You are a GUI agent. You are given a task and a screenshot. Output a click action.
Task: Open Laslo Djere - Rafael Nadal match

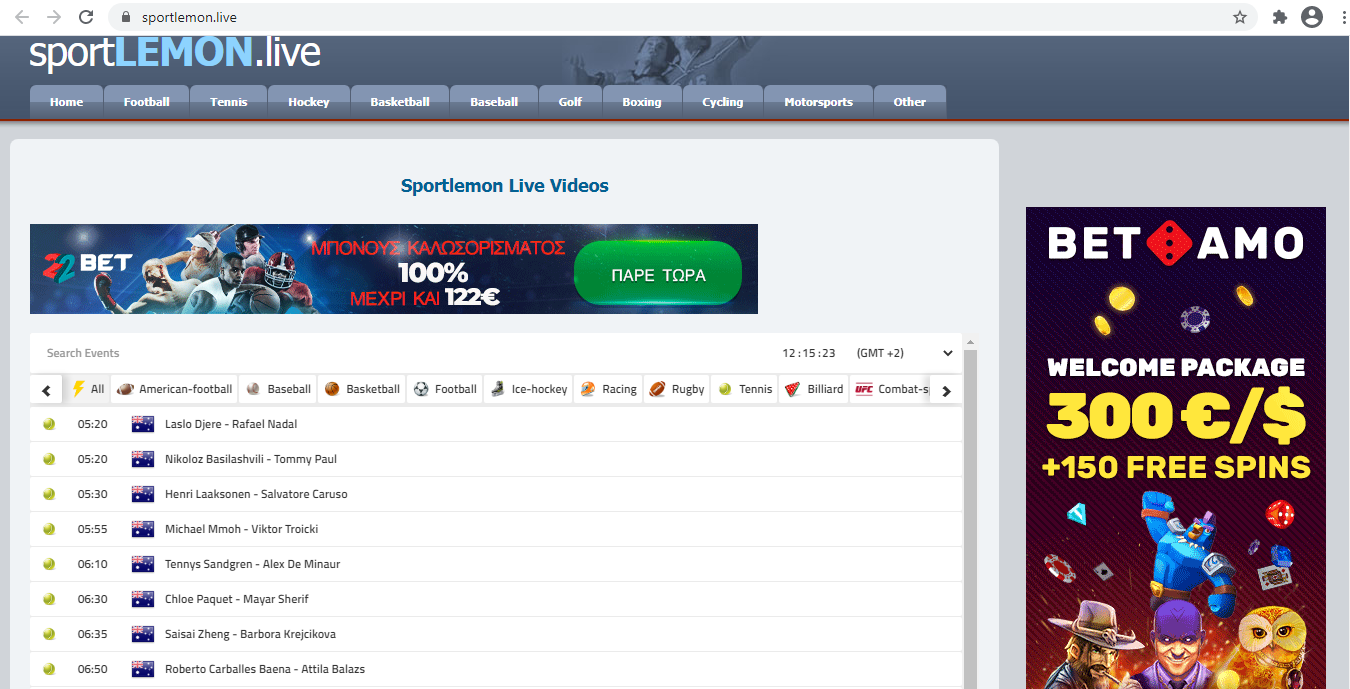pos(231,424)
